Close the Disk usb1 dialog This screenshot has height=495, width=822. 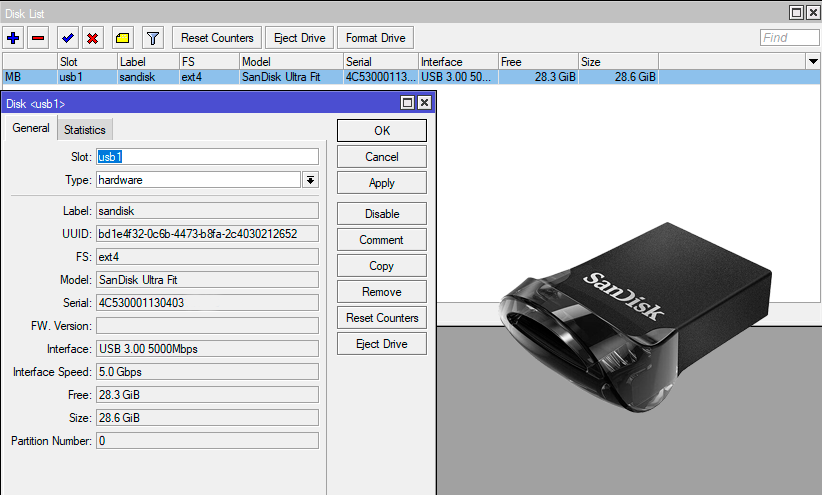(424, 103)
